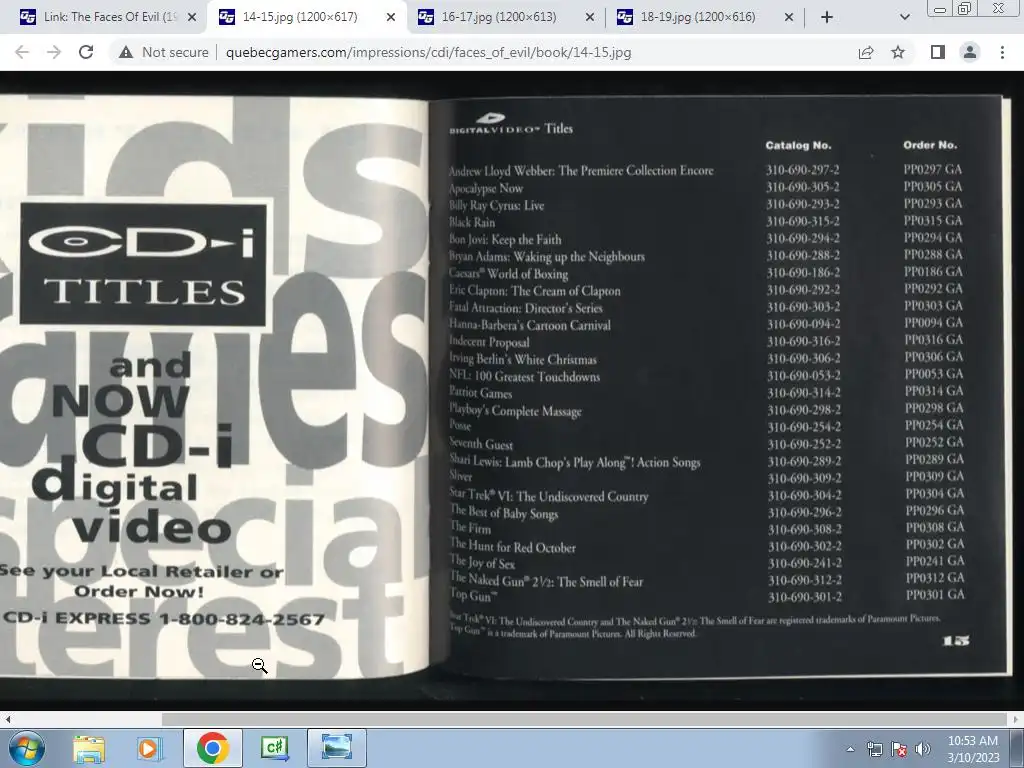
Task: Favicon of the 18-19.jpg tab
Action: pos(624,17)
